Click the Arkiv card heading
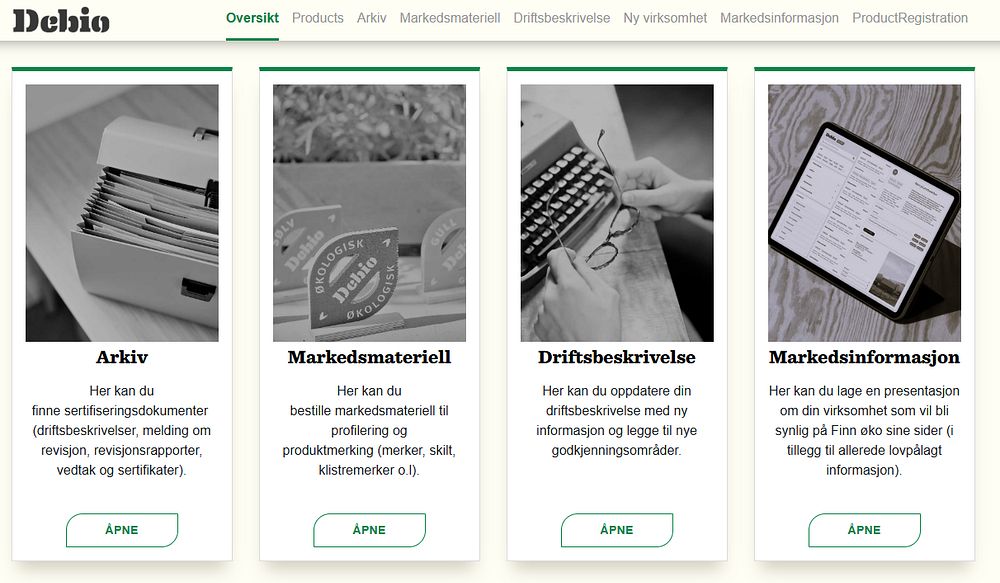The height and width of the screenshot is (583, 1000). (122, 357)
